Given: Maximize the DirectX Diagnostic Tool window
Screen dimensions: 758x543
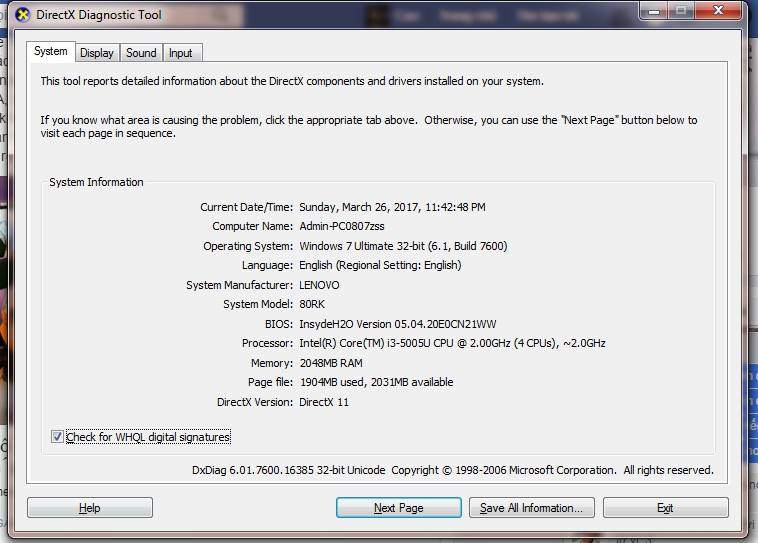Looking at the screenshot, I should click(682, 11).
